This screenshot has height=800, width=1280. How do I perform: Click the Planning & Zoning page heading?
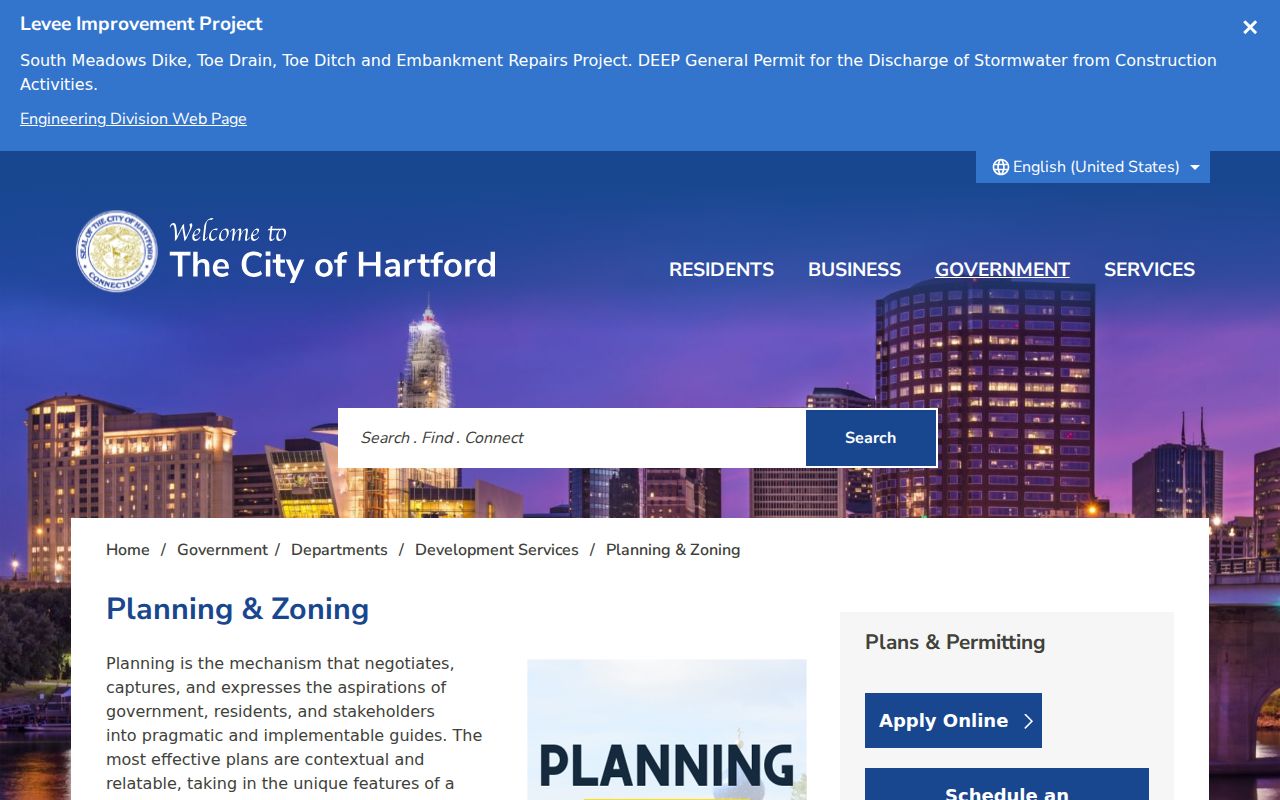(x=237, y=609)
